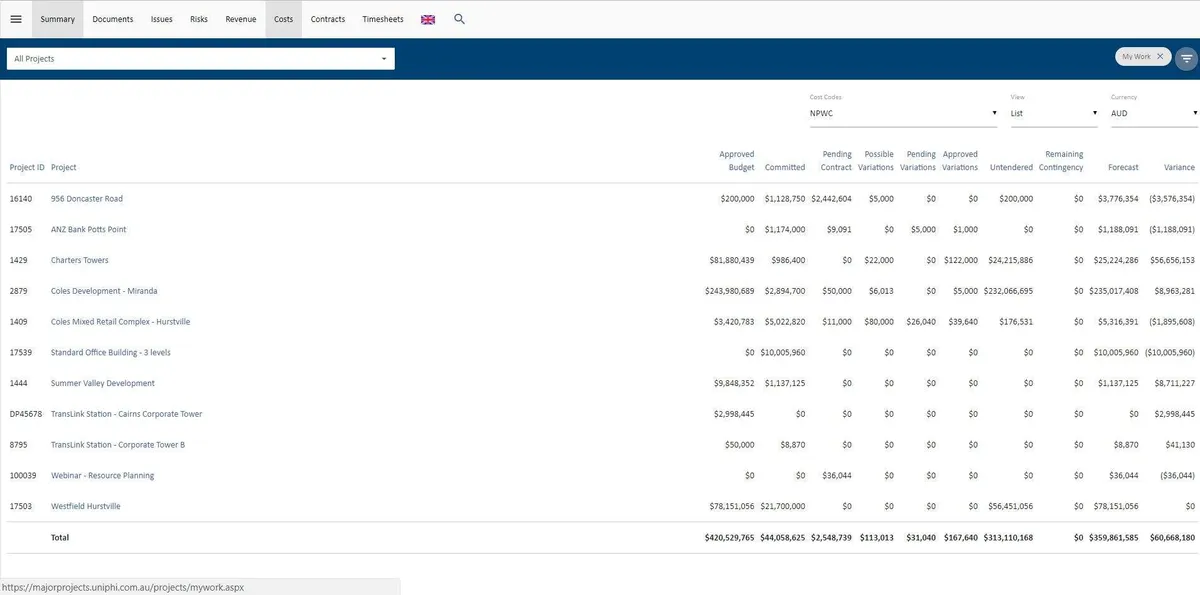Click pending contract value $2,442,604

click(x=832, y=199)
